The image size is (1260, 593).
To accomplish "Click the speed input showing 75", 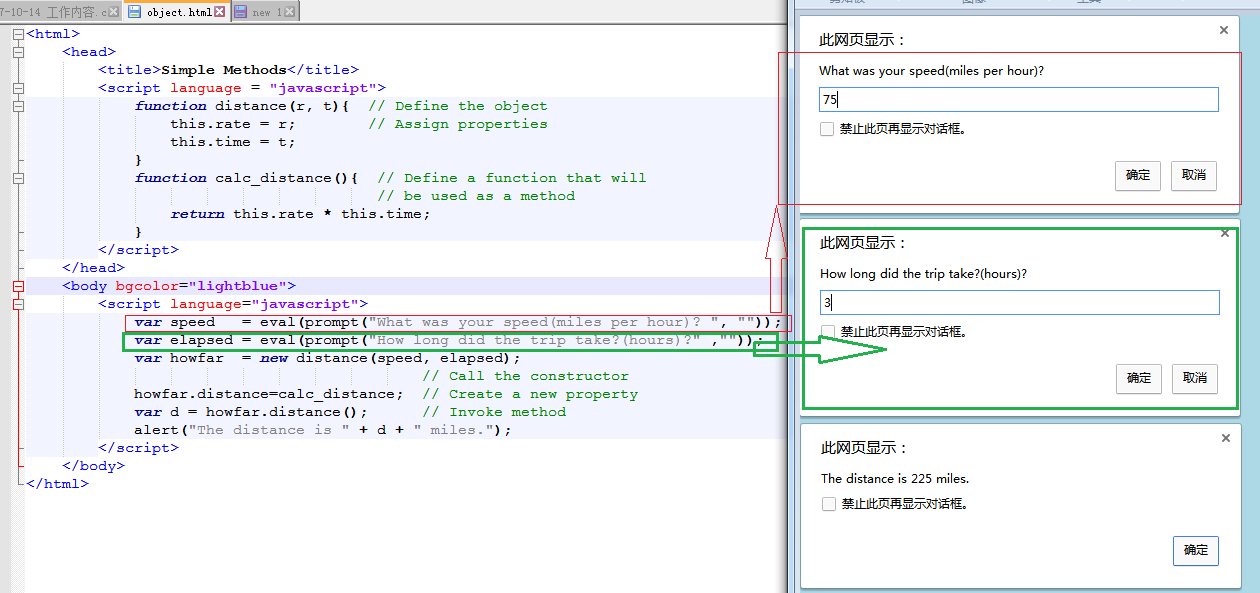I will (x=1018, y=99).
